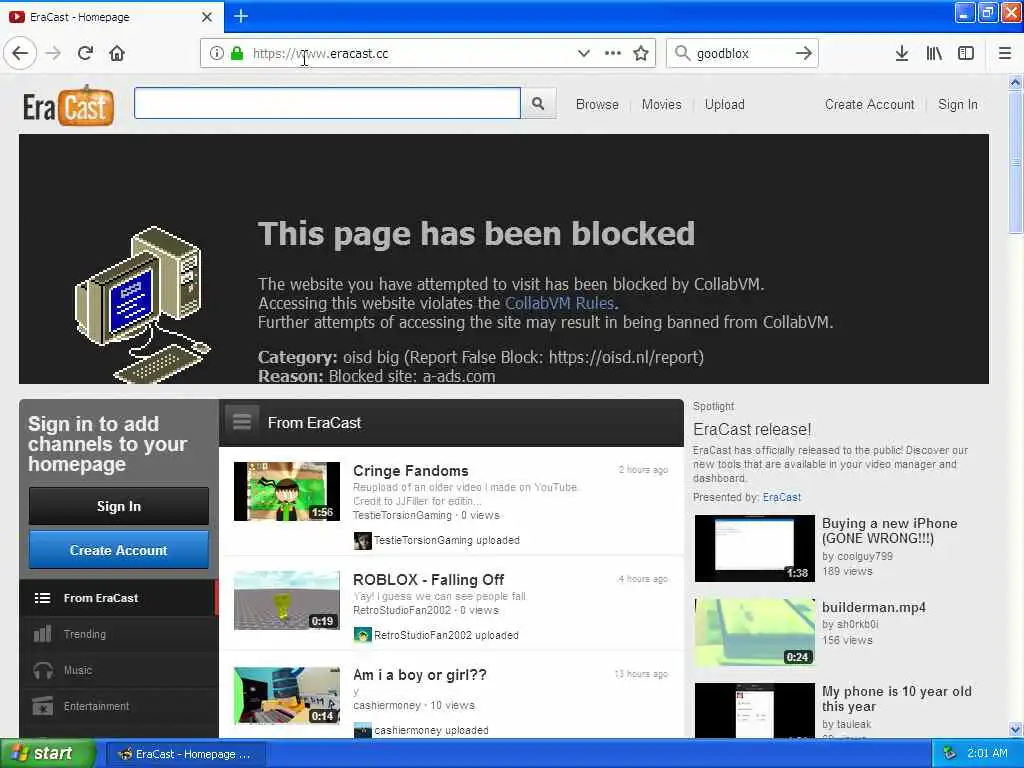Open Buying a new iPhone video title
This screenshot has width=1024, height=768.
889,531
